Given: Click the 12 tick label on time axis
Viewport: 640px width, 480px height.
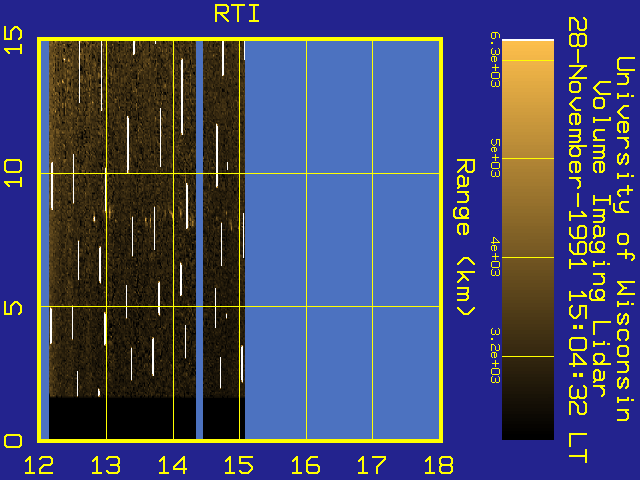Looking at the screenshot, I should click(39, 465).
